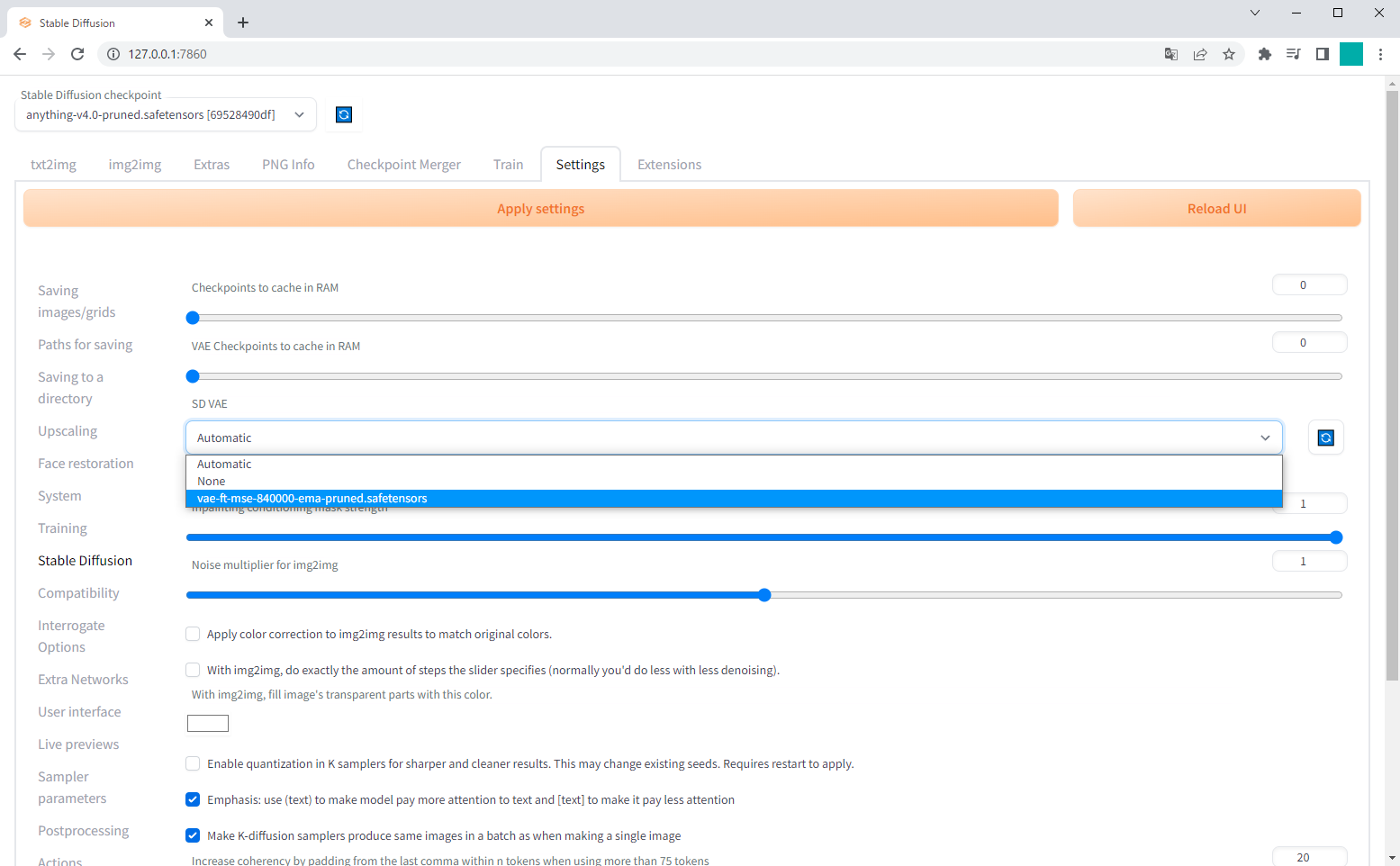Open Interrogate Options settings section
The height and width of the screenshot is (866, 1400).
pos(71,636)
